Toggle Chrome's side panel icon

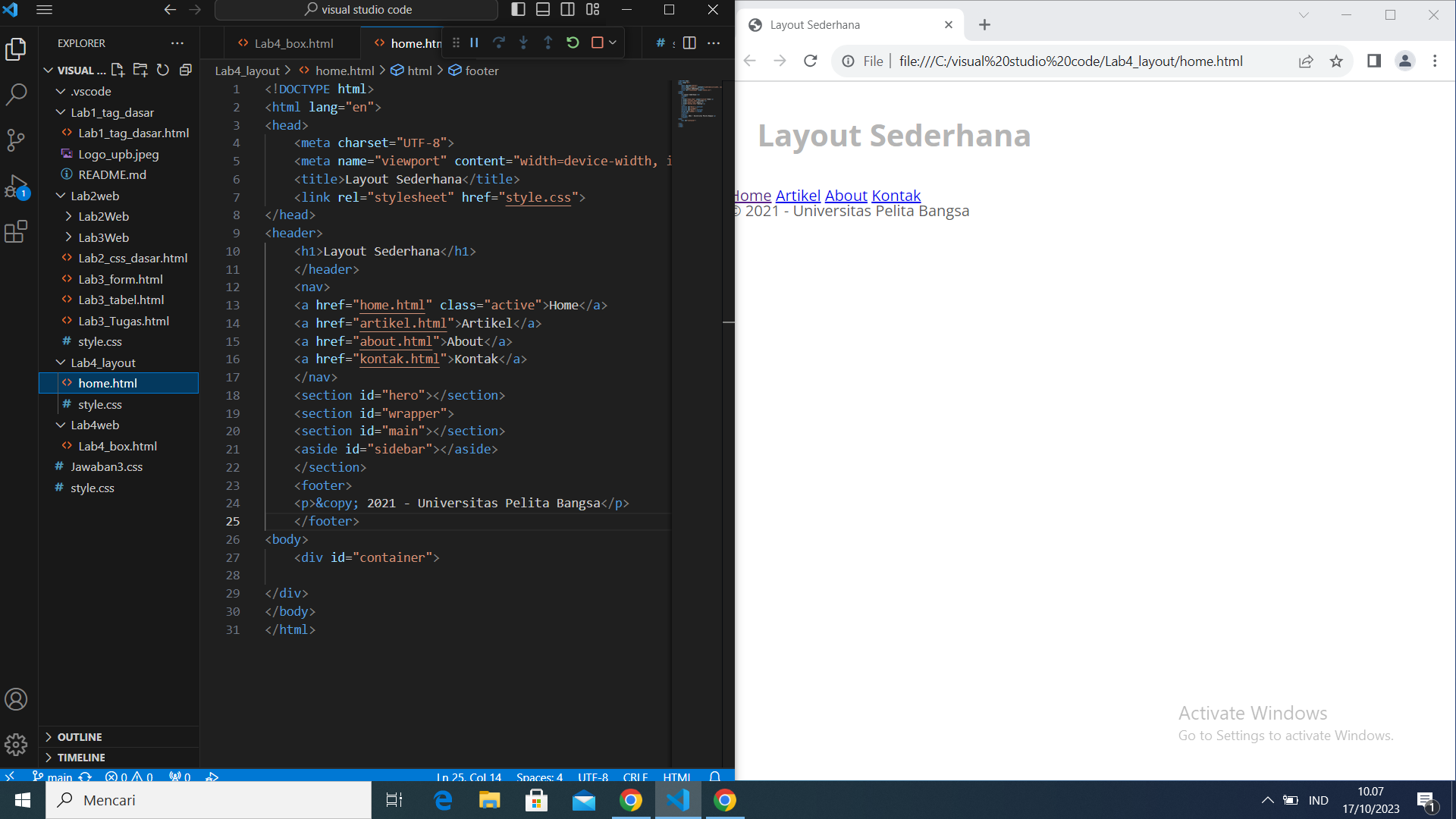pos(1373,61)
